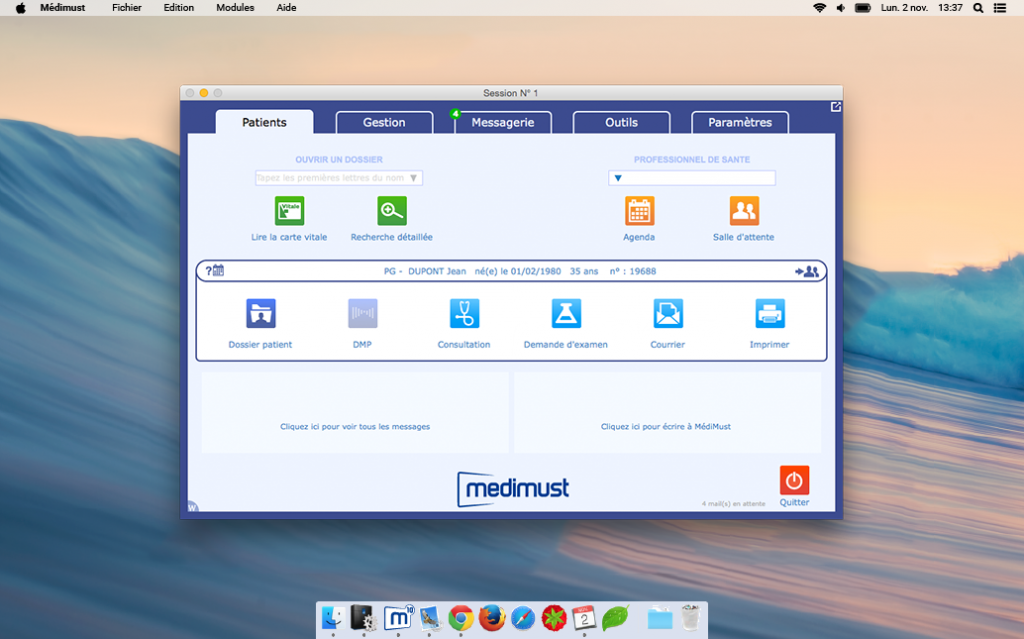Open the Modules menu

point(235,8)
